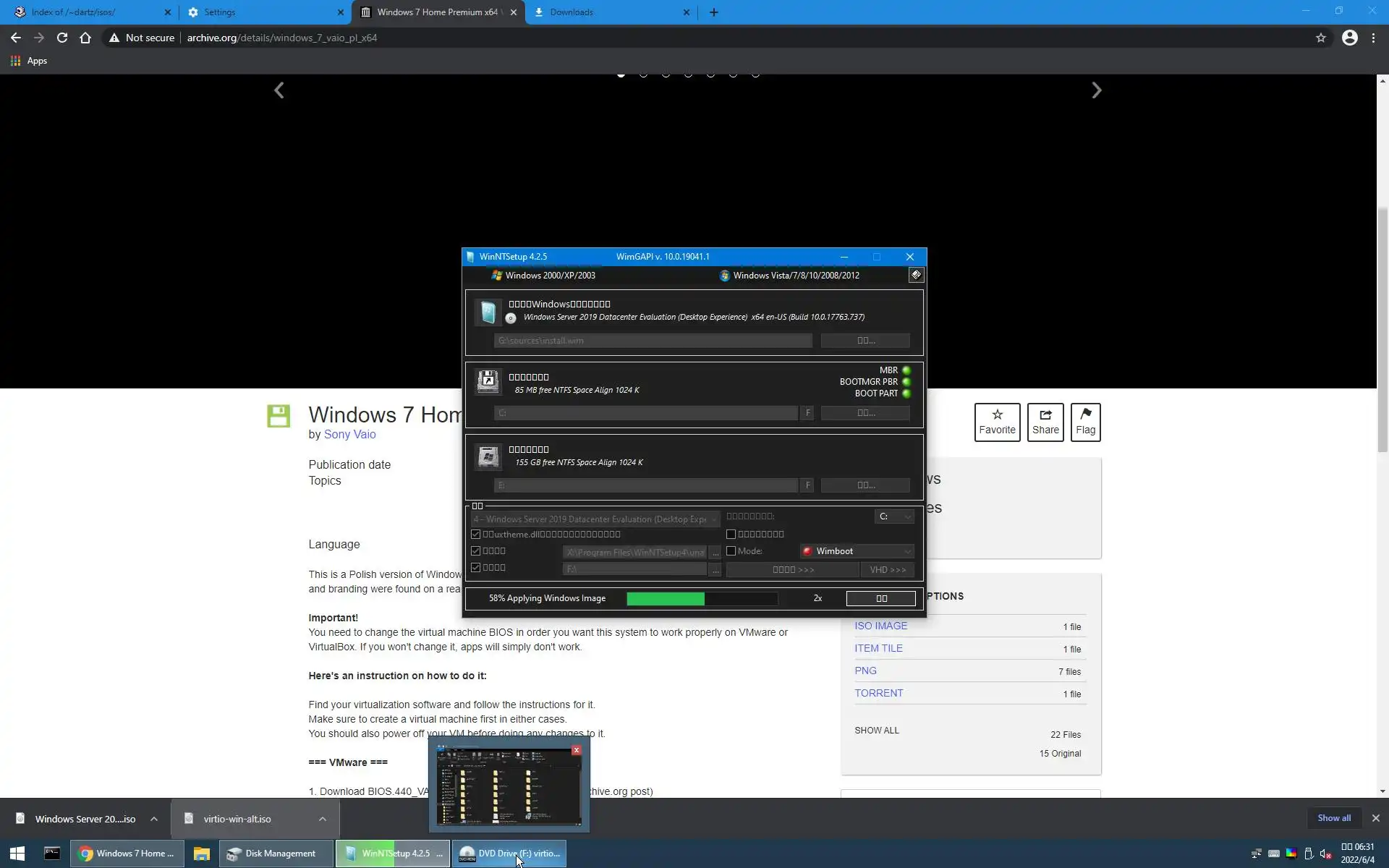Toggle the uxtheme.dll patch checkbox
This screenshot has width=1389, height=868.
[x=476, y=535]
